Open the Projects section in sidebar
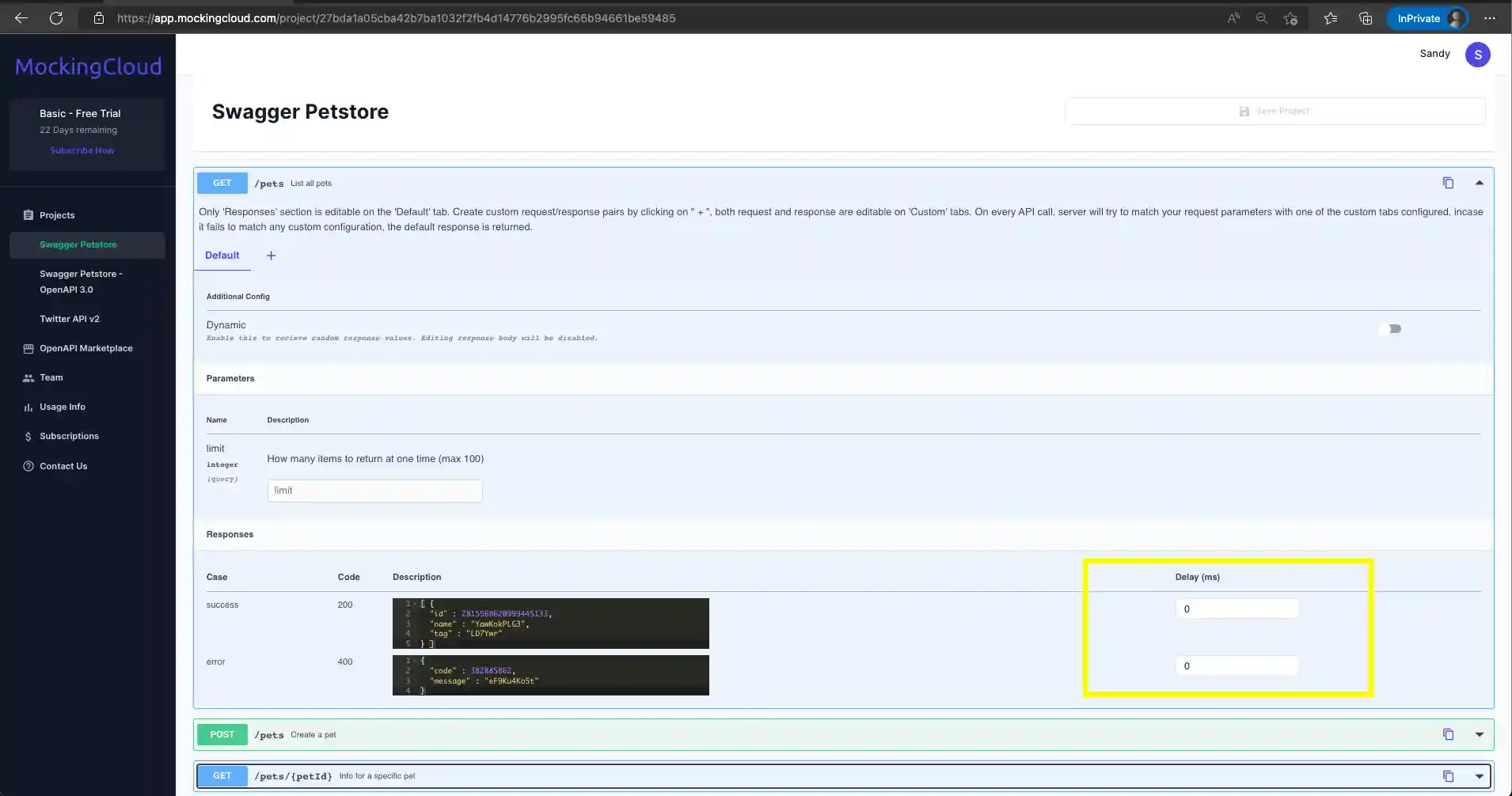The image size is (1512, 796). [57, 214]
